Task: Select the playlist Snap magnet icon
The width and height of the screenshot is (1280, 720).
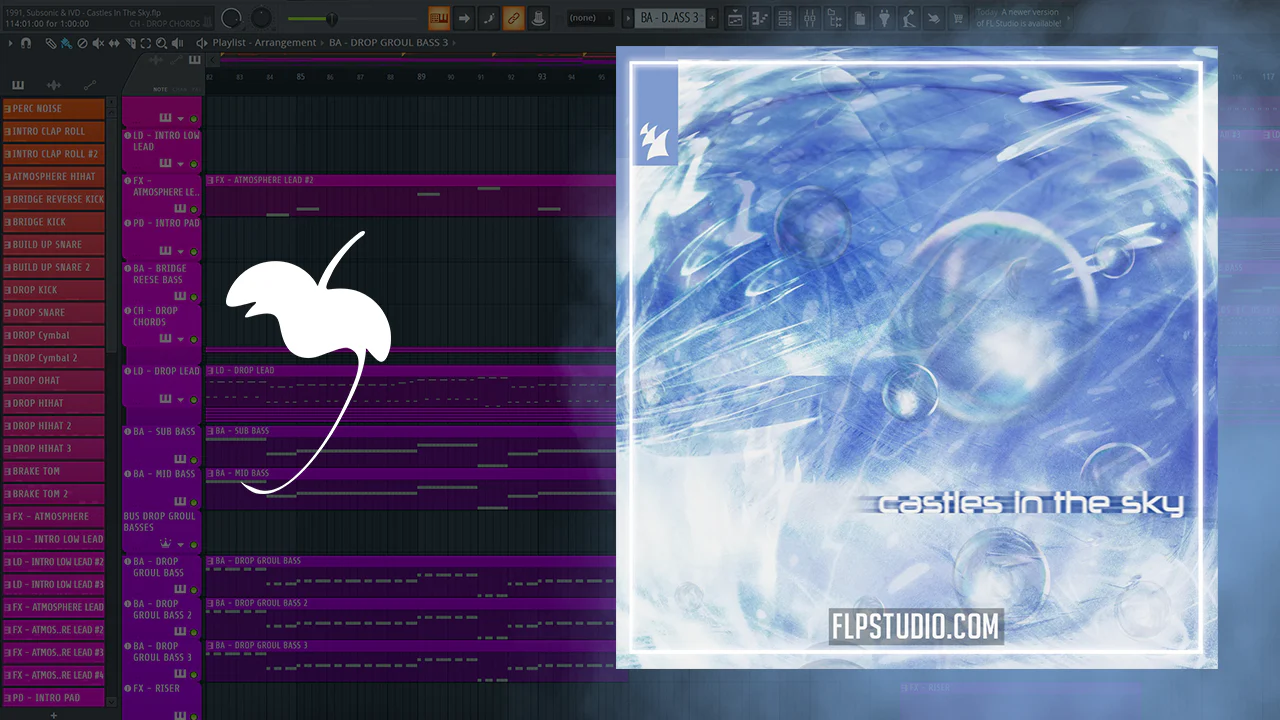Action: (x=26, y=43)
